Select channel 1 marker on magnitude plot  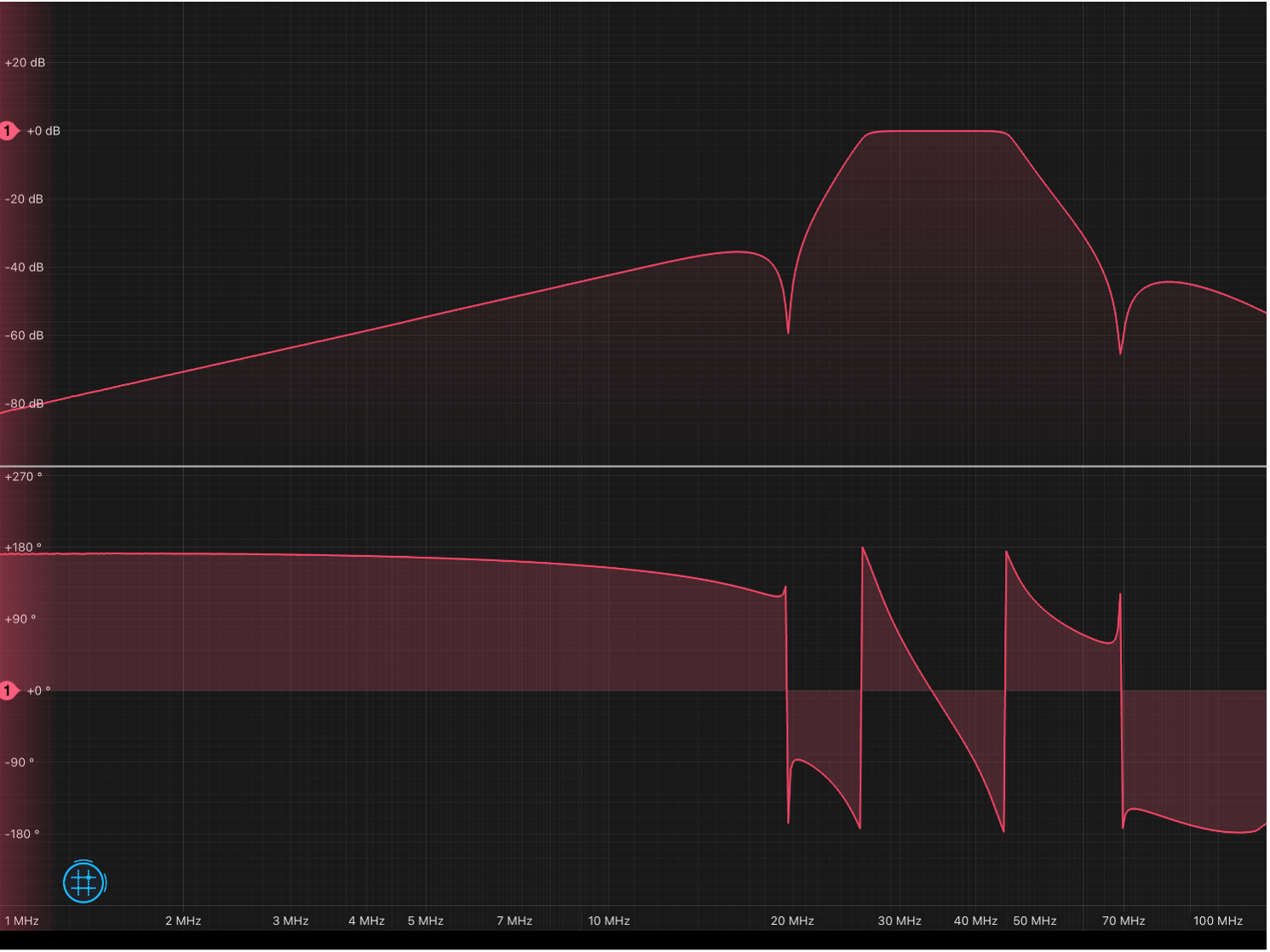click(9, 131)
